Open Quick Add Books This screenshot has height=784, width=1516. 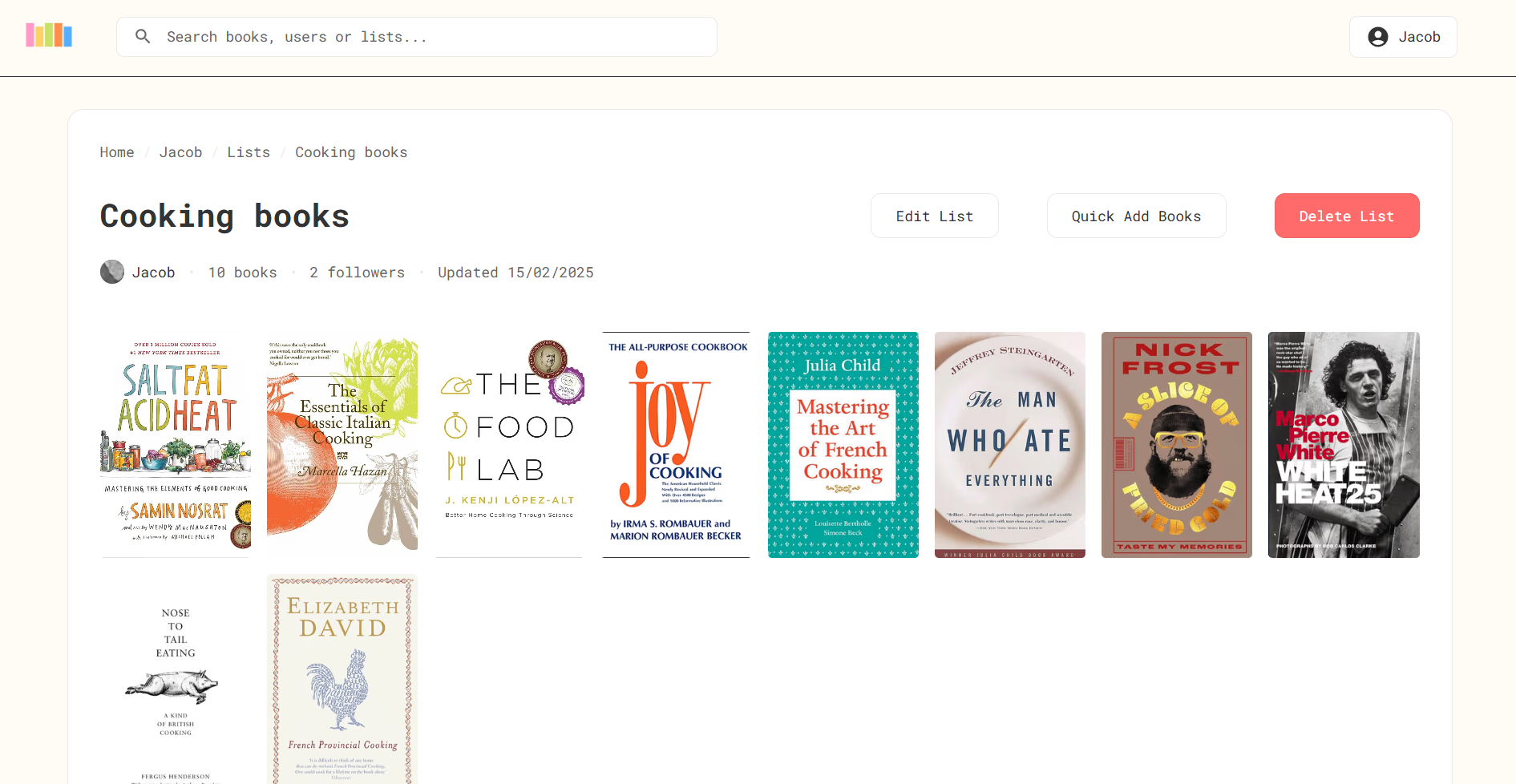pyautogui.click(x=1136, y=216)
